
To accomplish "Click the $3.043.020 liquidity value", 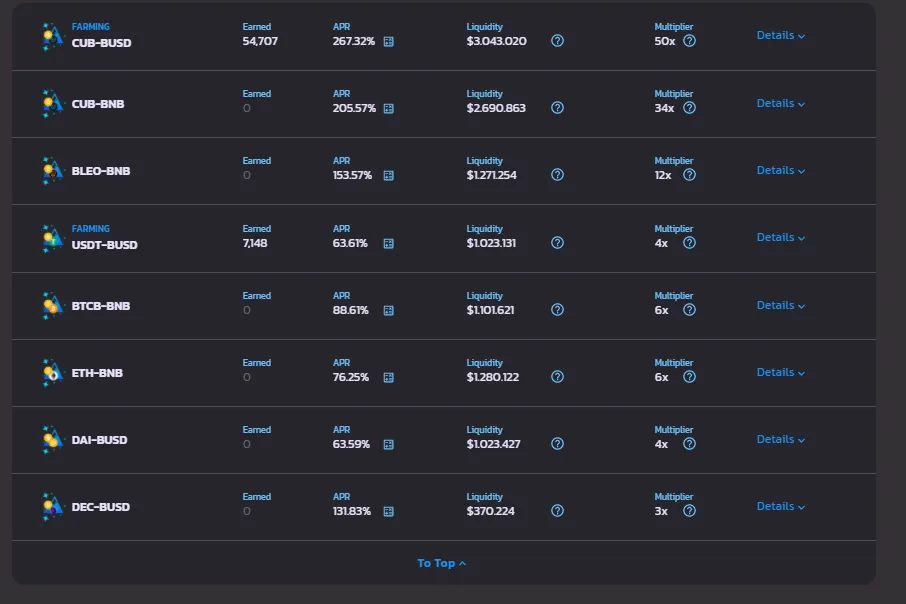I will pos(497,42).
